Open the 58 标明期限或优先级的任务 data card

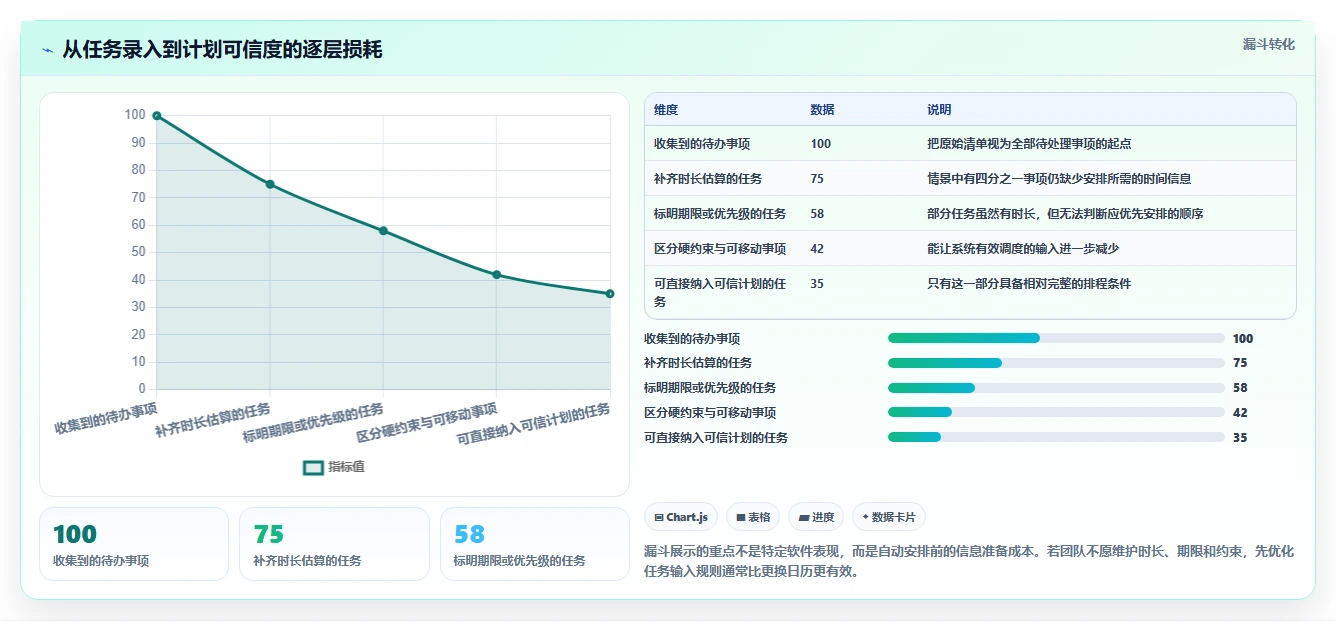535,544
